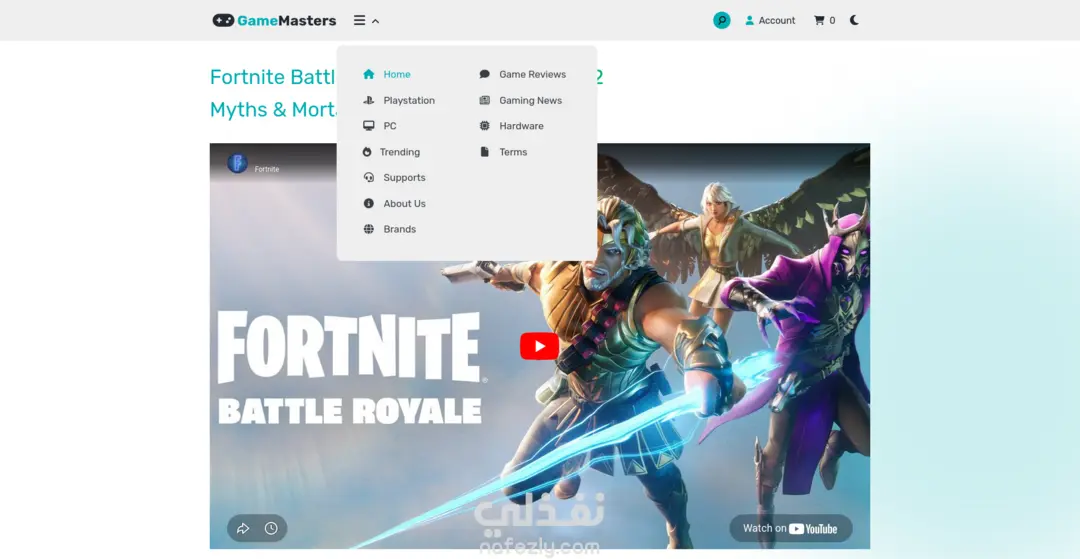
Task: Click the Fortnite channel name on video
Action: coord(267,169)
